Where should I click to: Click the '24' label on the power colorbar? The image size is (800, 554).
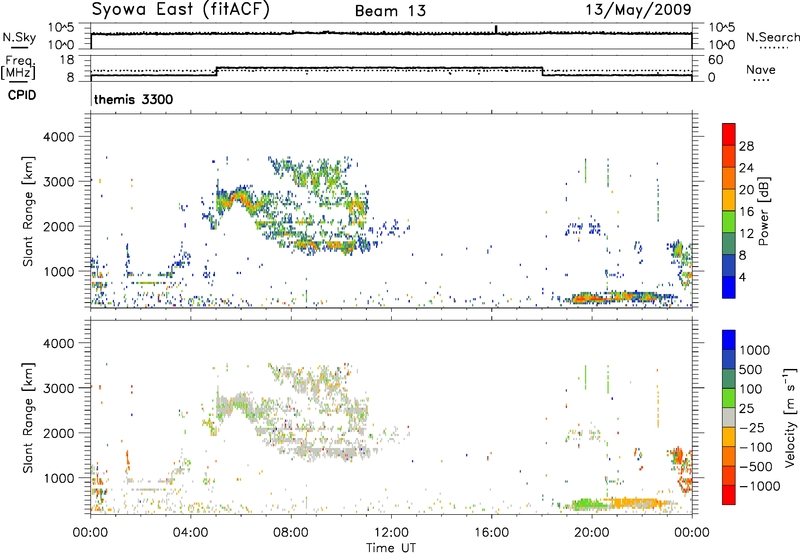click(x=746, y=168)
